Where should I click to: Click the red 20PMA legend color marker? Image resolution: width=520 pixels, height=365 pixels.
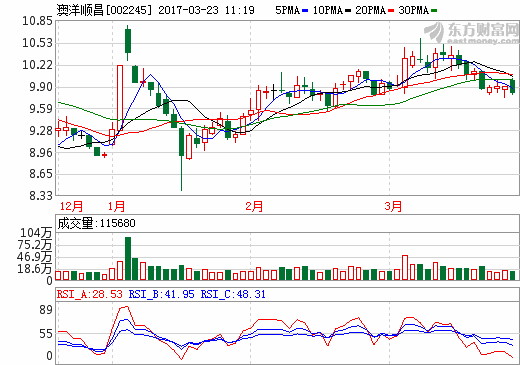(391, 11)
